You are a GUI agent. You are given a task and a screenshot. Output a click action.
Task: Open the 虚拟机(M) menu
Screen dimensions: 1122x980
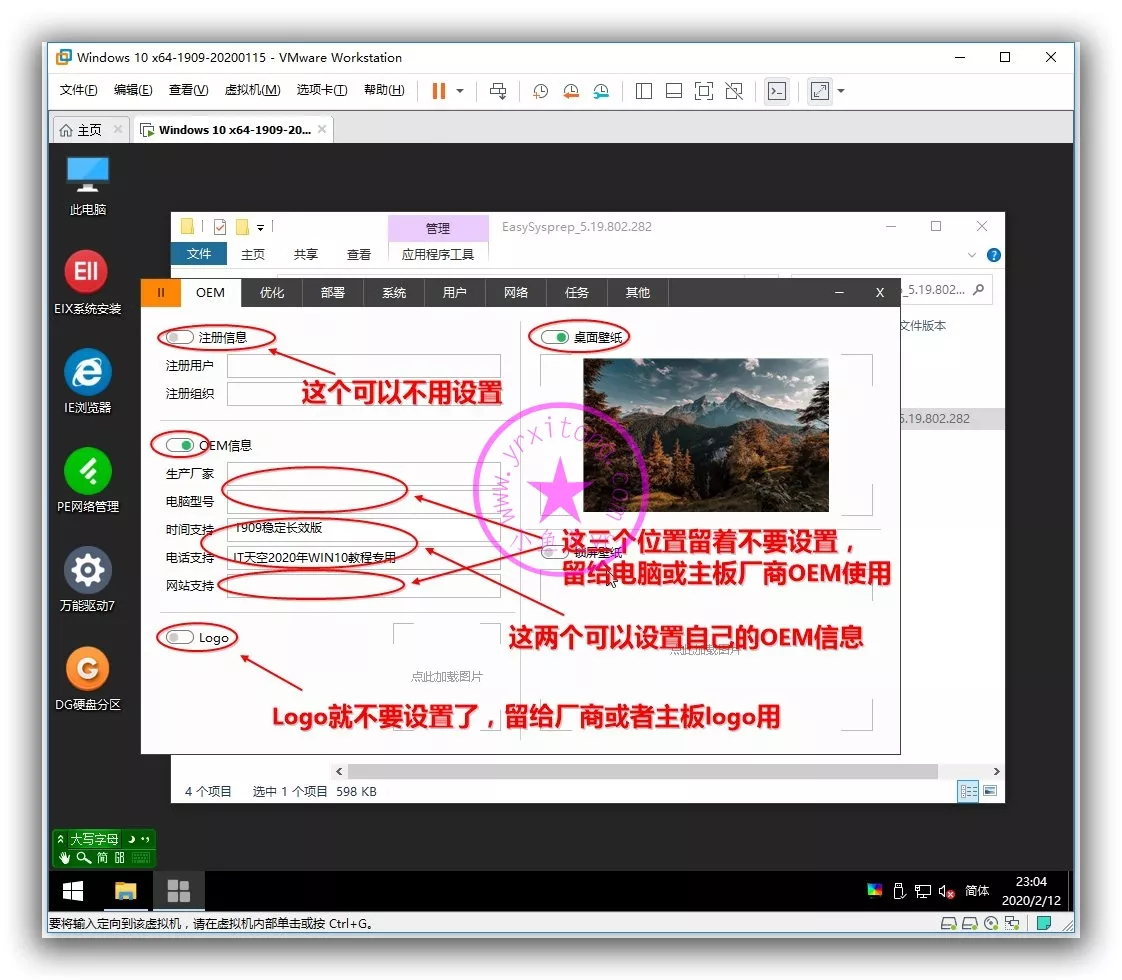point(252,90)
